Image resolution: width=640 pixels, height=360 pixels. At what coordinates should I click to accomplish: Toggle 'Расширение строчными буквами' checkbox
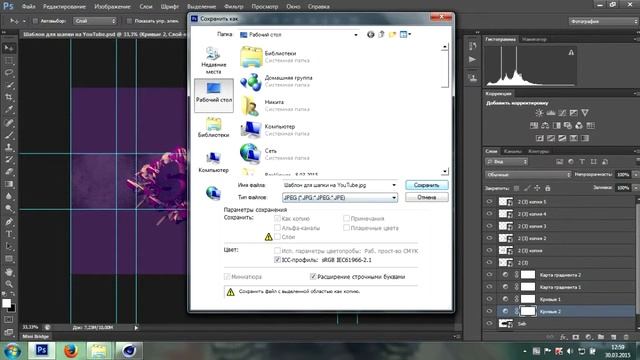point(313,277)
